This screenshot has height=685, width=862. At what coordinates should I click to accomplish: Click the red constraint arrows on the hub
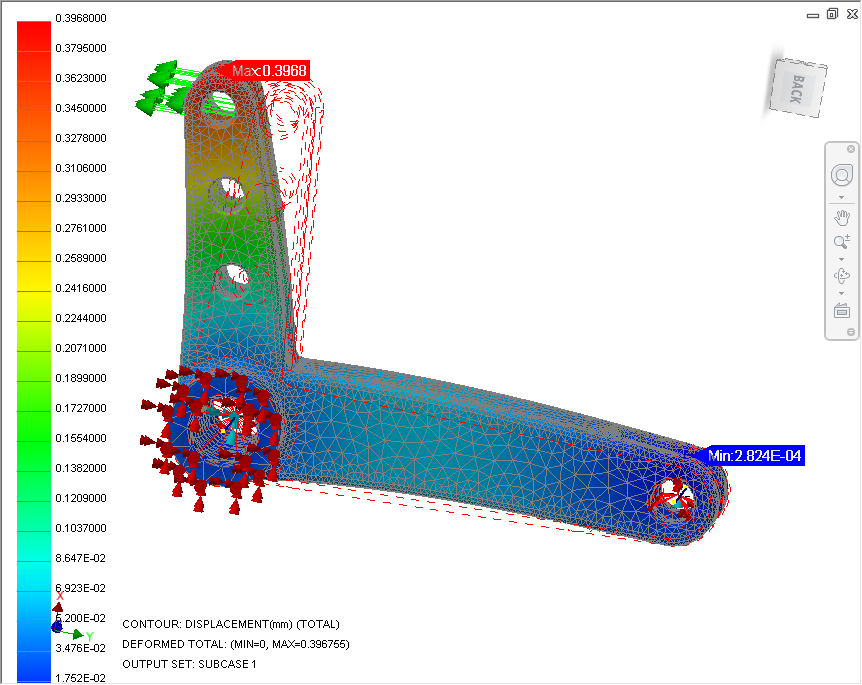[x=212, y=439]
